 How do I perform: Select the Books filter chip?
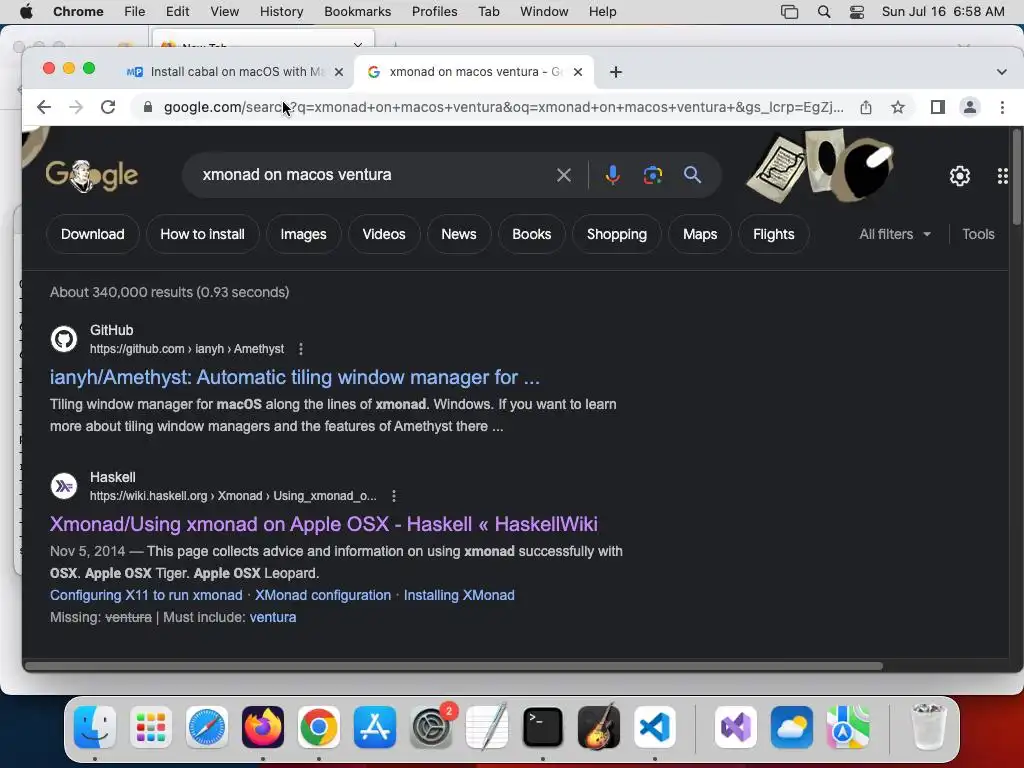coord(532,234)
